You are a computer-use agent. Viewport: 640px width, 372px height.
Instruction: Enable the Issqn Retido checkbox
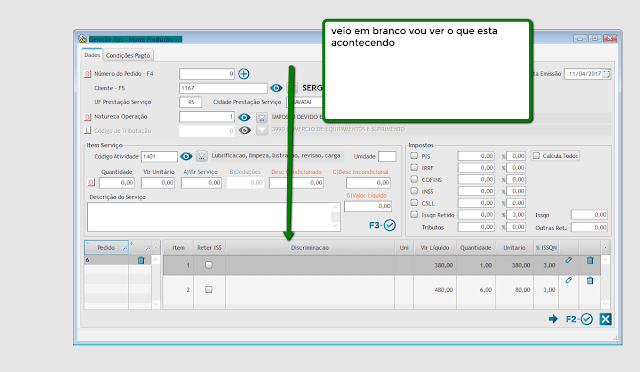(414, 214)
